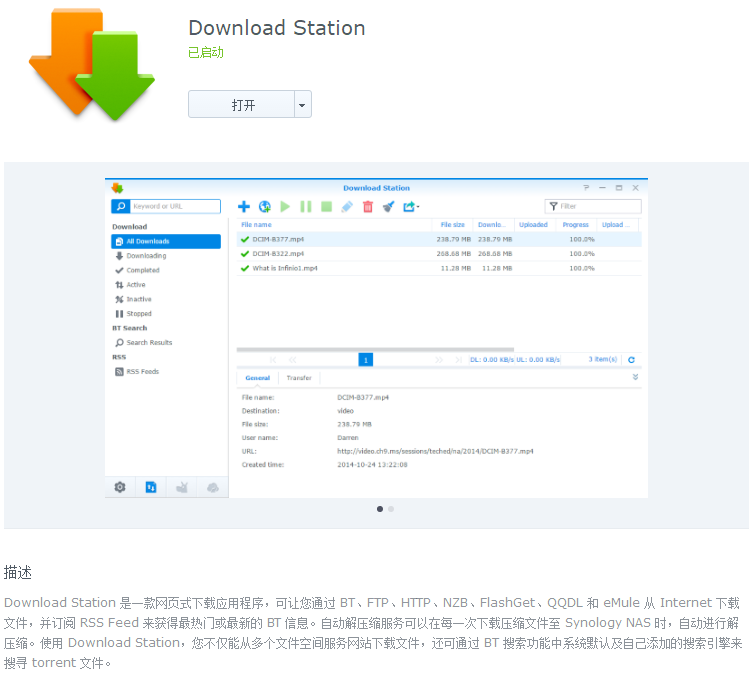Image resolution: width=750 pixels, height=674 pixels.
Task: Select the DCIM-8377.mp4 row
Action: 439,239
